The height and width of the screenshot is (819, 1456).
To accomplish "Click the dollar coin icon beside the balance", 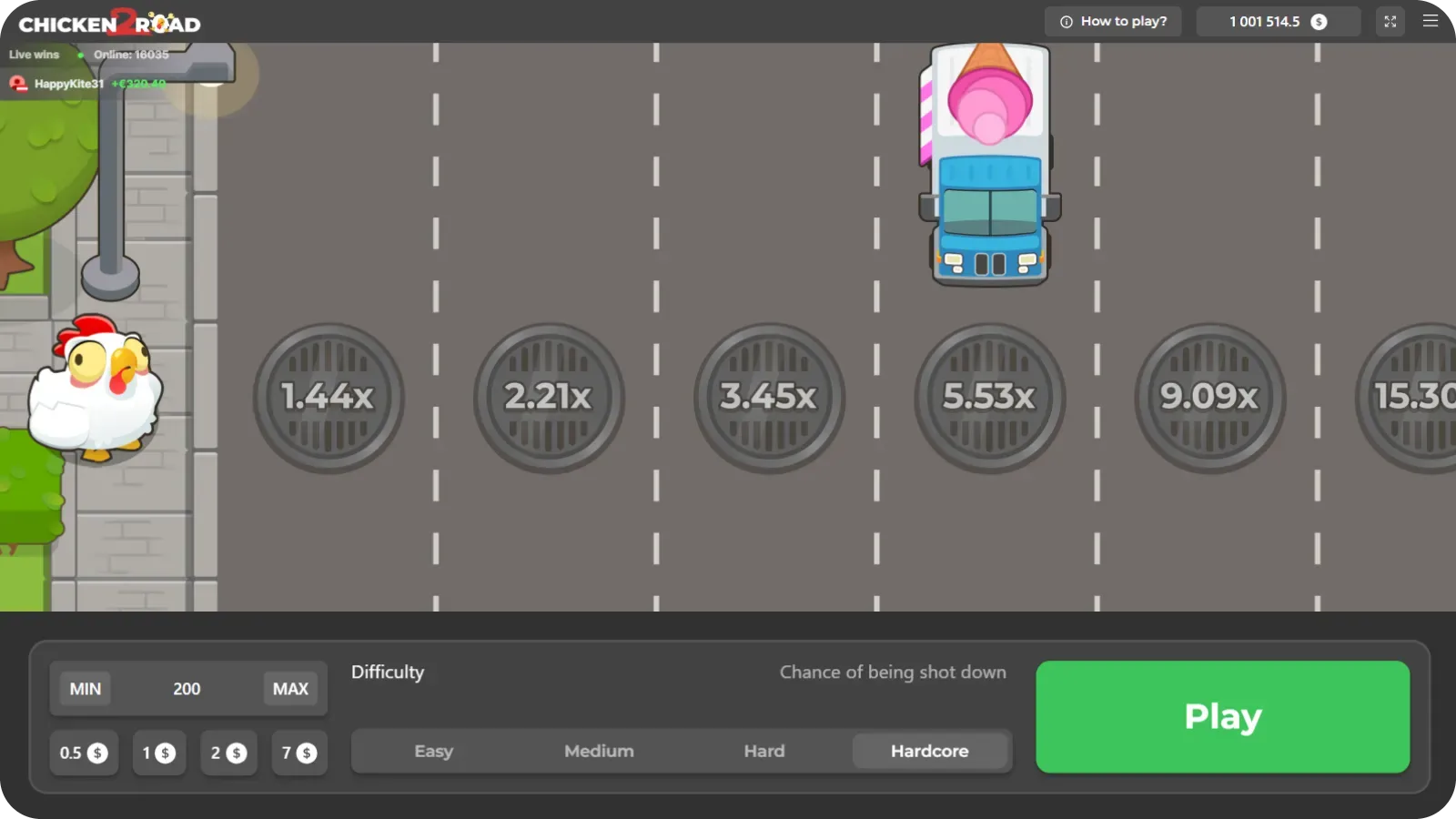I will (x=1319, y=20).
